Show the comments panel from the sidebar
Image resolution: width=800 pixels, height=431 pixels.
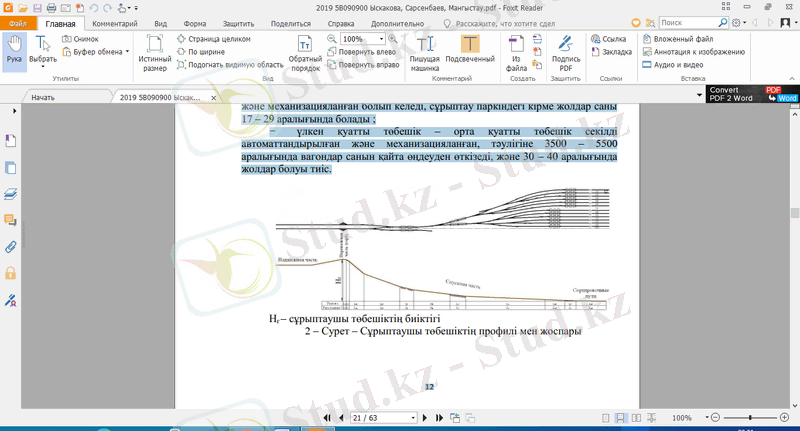point(11,219)
